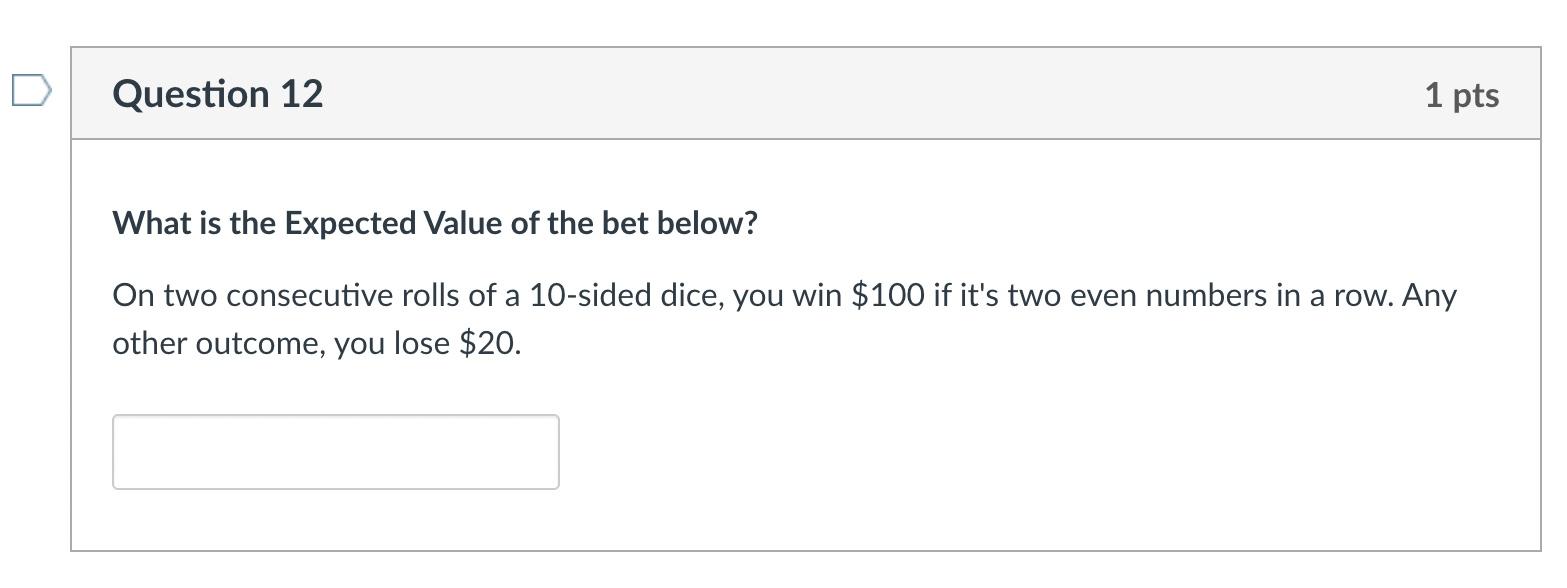This screenshot has height=588, width=1567.
Task: Click the question body area
Action: pyautogui.click(x=780, y=340)
